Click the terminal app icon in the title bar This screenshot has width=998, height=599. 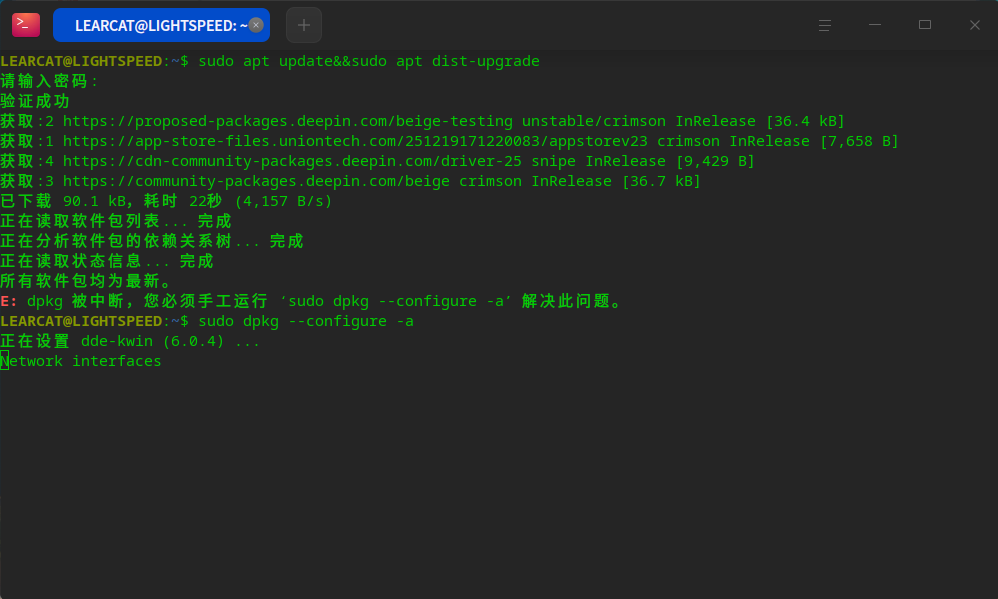26,25
